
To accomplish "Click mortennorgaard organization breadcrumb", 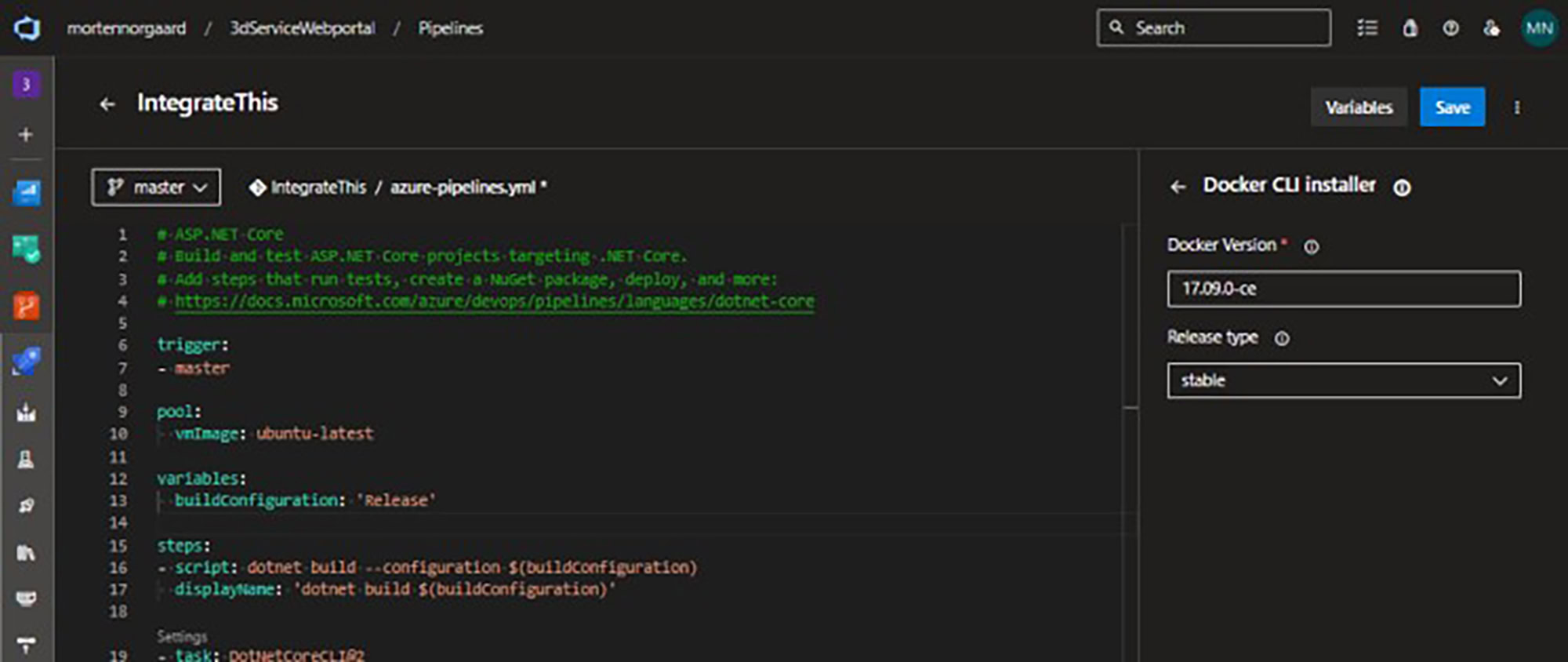I will tap(126, 28).
